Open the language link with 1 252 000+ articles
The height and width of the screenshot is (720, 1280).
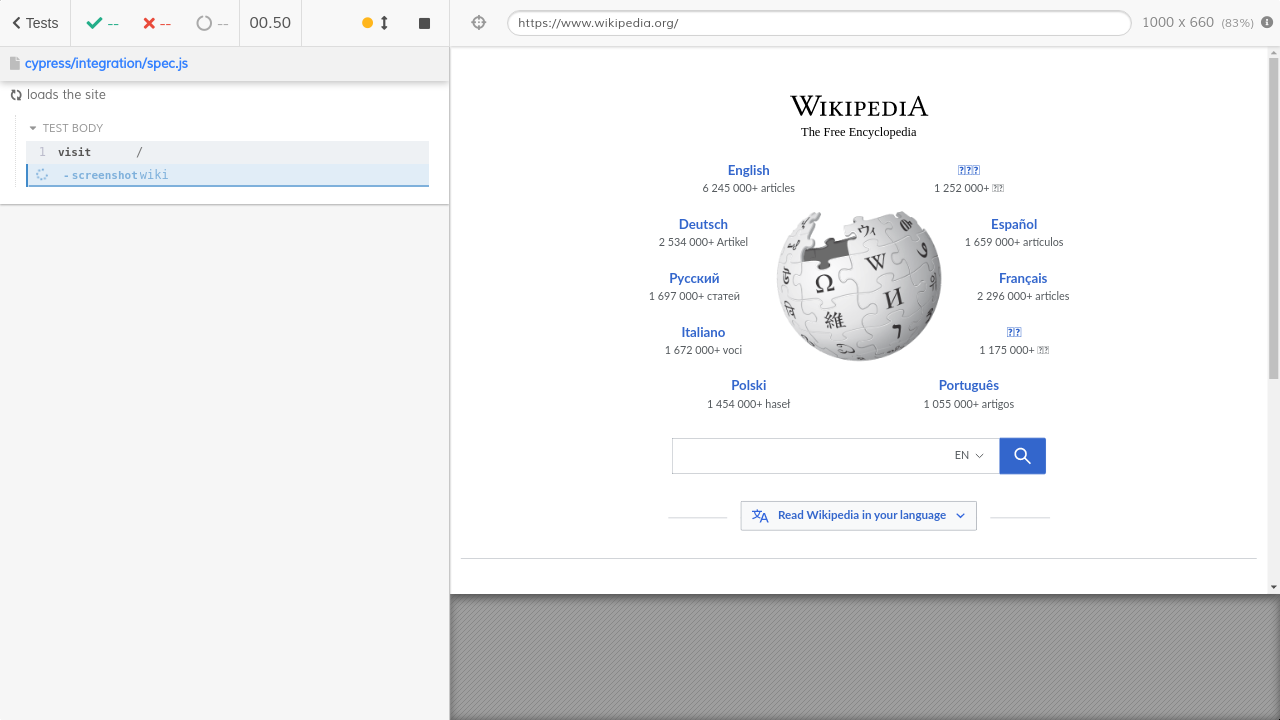click(x=969, y=170)
